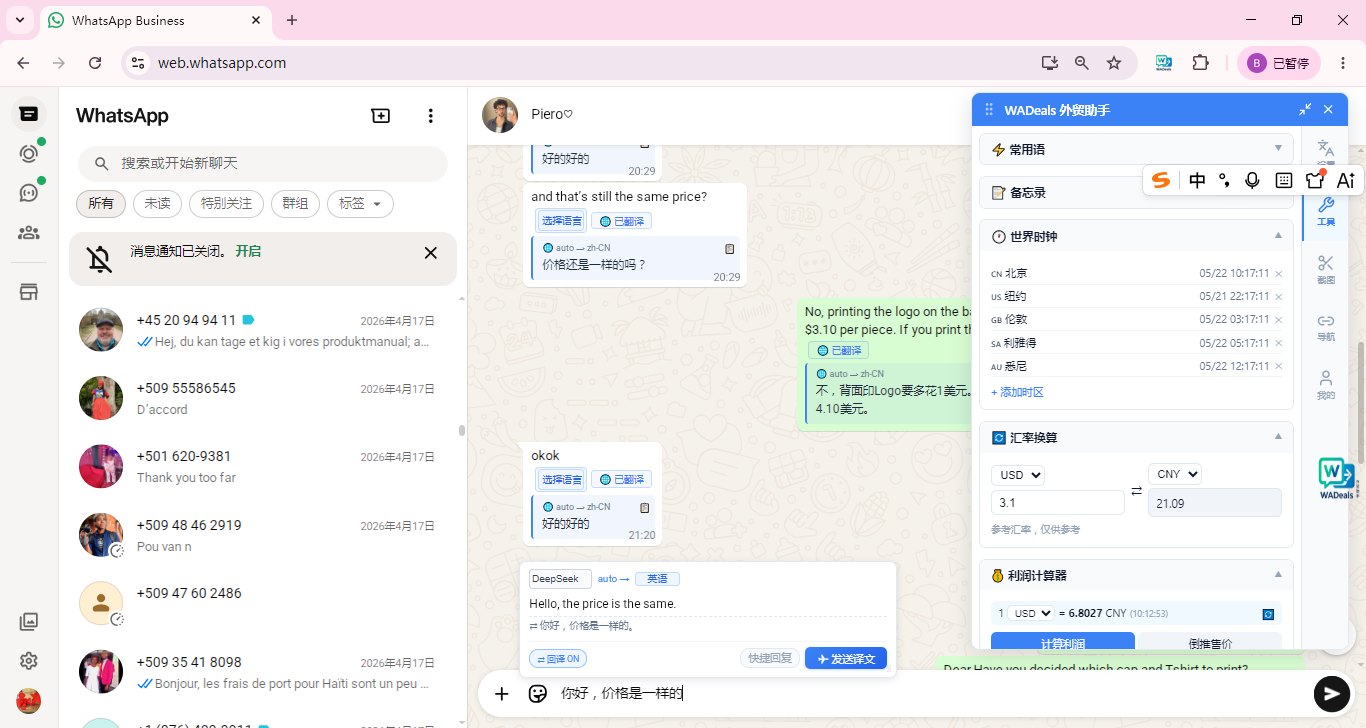Close the WADeals 外贸助手 panel

(1328, 109)
